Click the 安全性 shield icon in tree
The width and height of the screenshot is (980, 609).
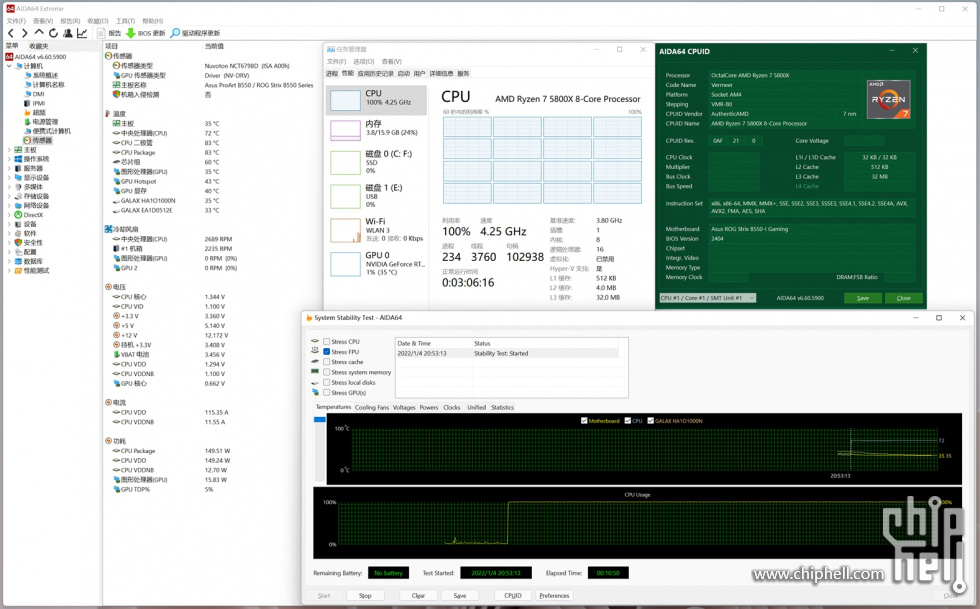[18, 243]
